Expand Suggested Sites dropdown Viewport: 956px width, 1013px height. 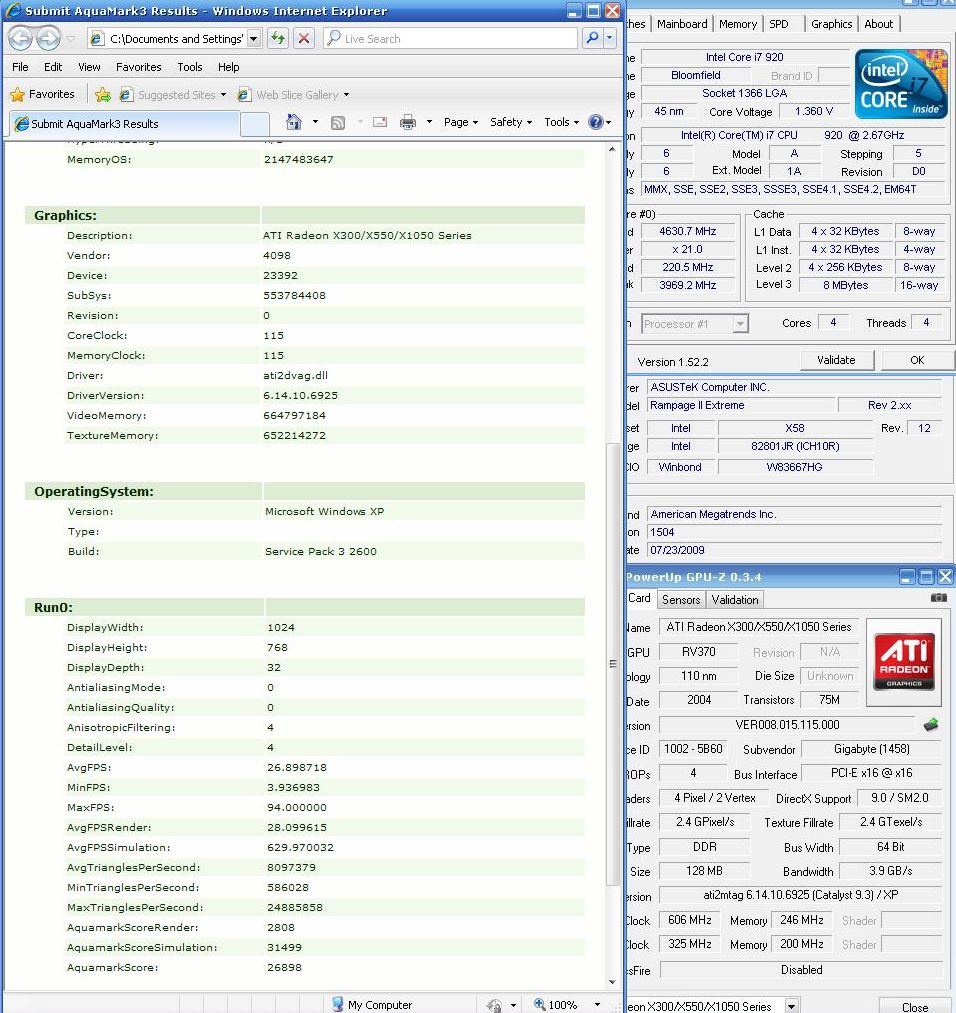[x=223, y=95]
